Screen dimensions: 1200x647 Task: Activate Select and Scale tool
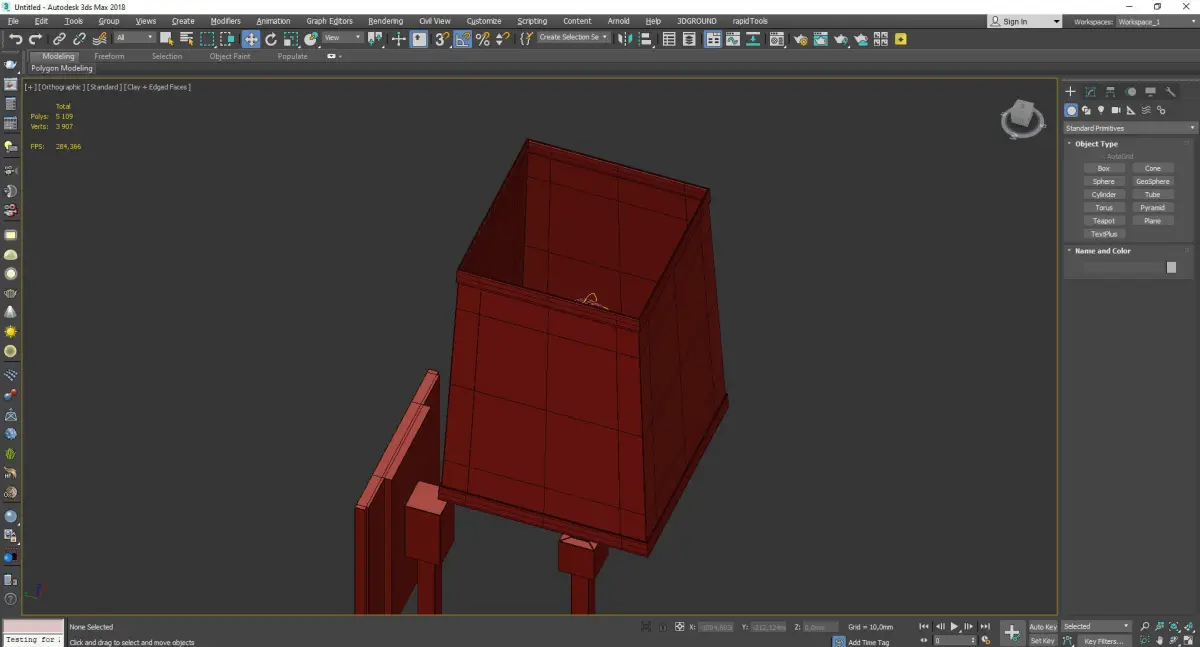tap(291, 39)
